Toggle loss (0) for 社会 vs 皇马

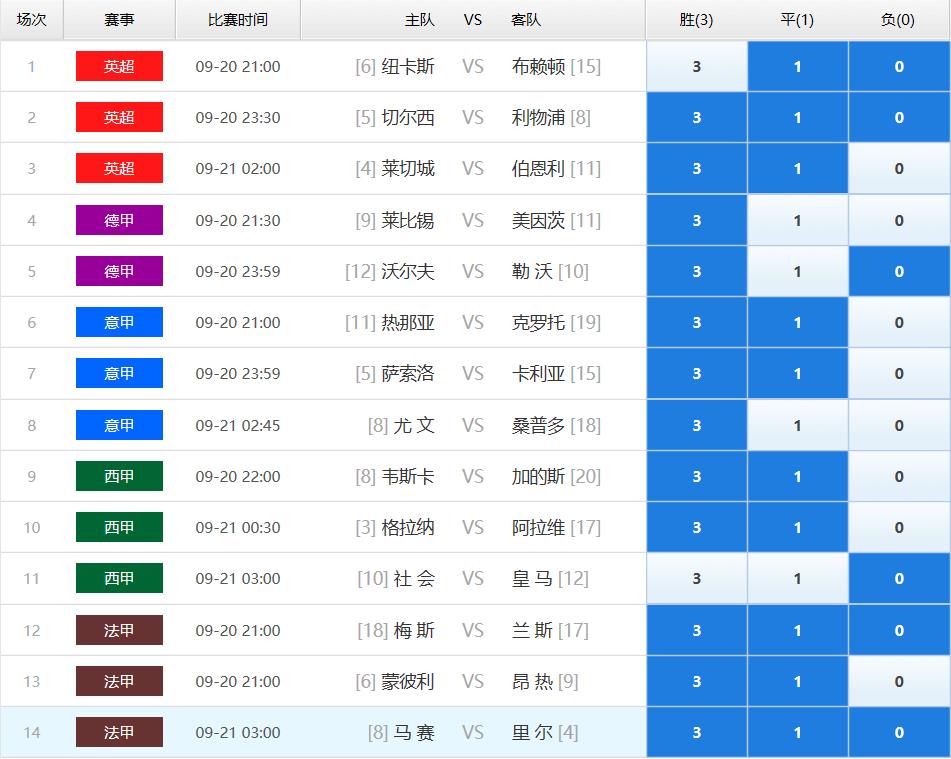[x=899, y=578]
